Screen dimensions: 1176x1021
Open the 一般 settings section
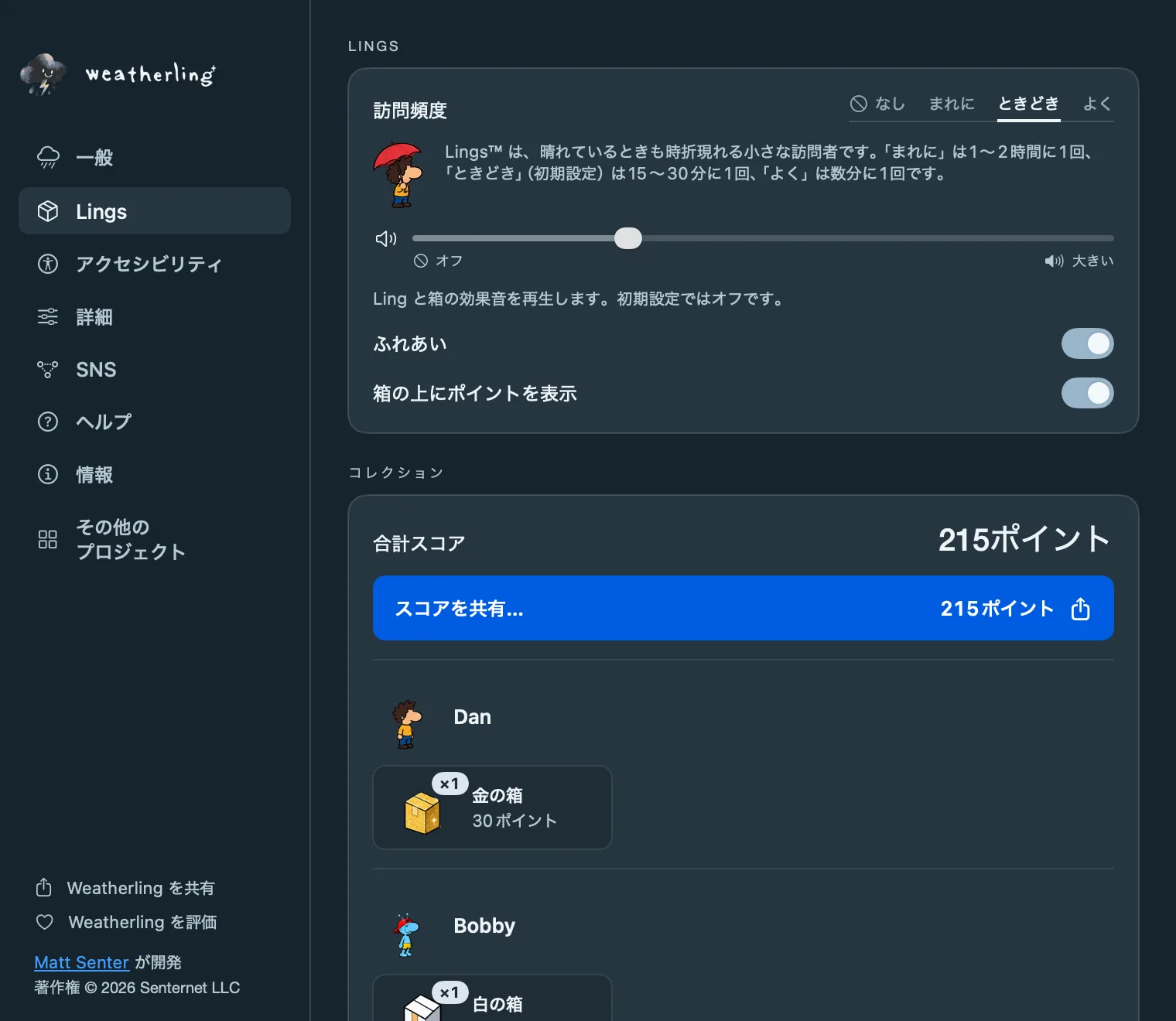click(x=155, y=158)
